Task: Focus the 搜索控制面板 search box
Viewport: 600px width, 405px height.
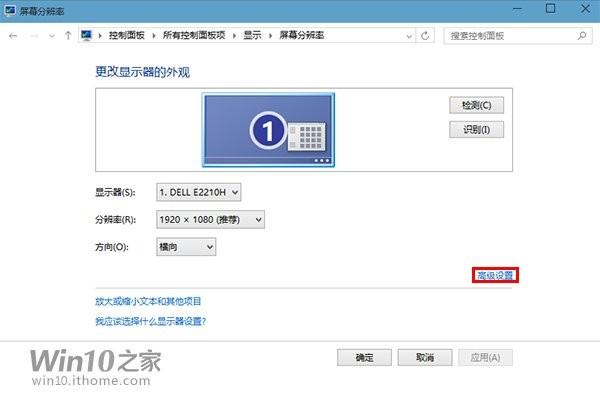Action: point(518,36)
